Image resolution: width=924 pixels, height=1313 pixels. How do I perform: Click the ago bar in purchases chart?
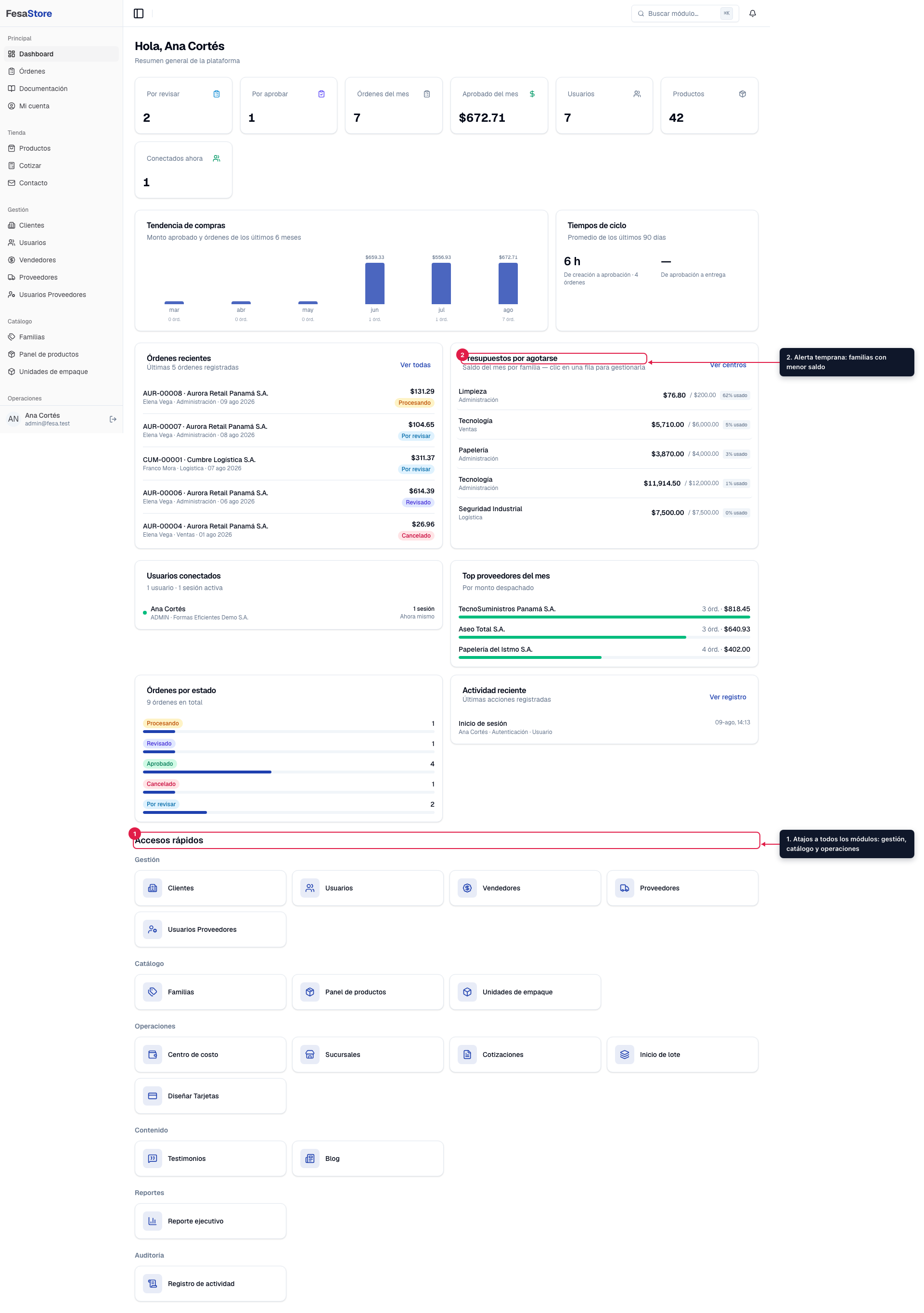click(508, 283)
